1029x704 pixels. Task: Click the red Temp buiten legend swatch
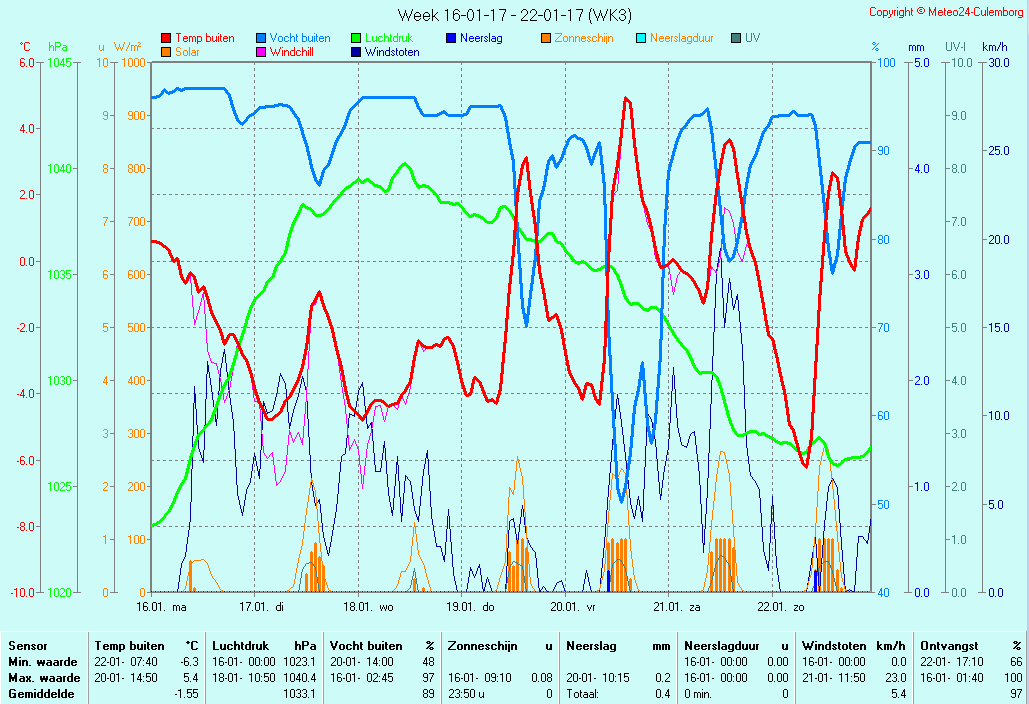[166, 38]
